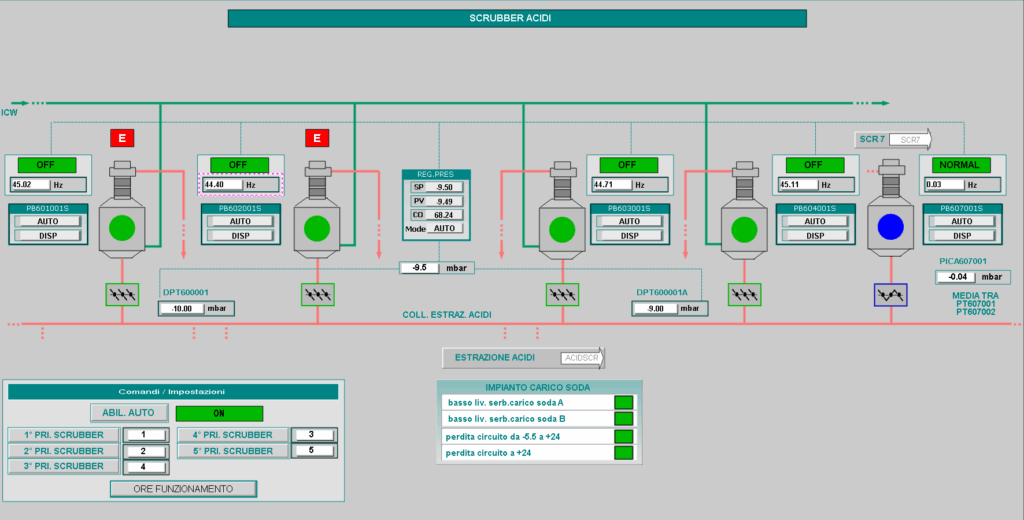
Task: Click the PB602001S green pump indicator
Action: point(316,227)
